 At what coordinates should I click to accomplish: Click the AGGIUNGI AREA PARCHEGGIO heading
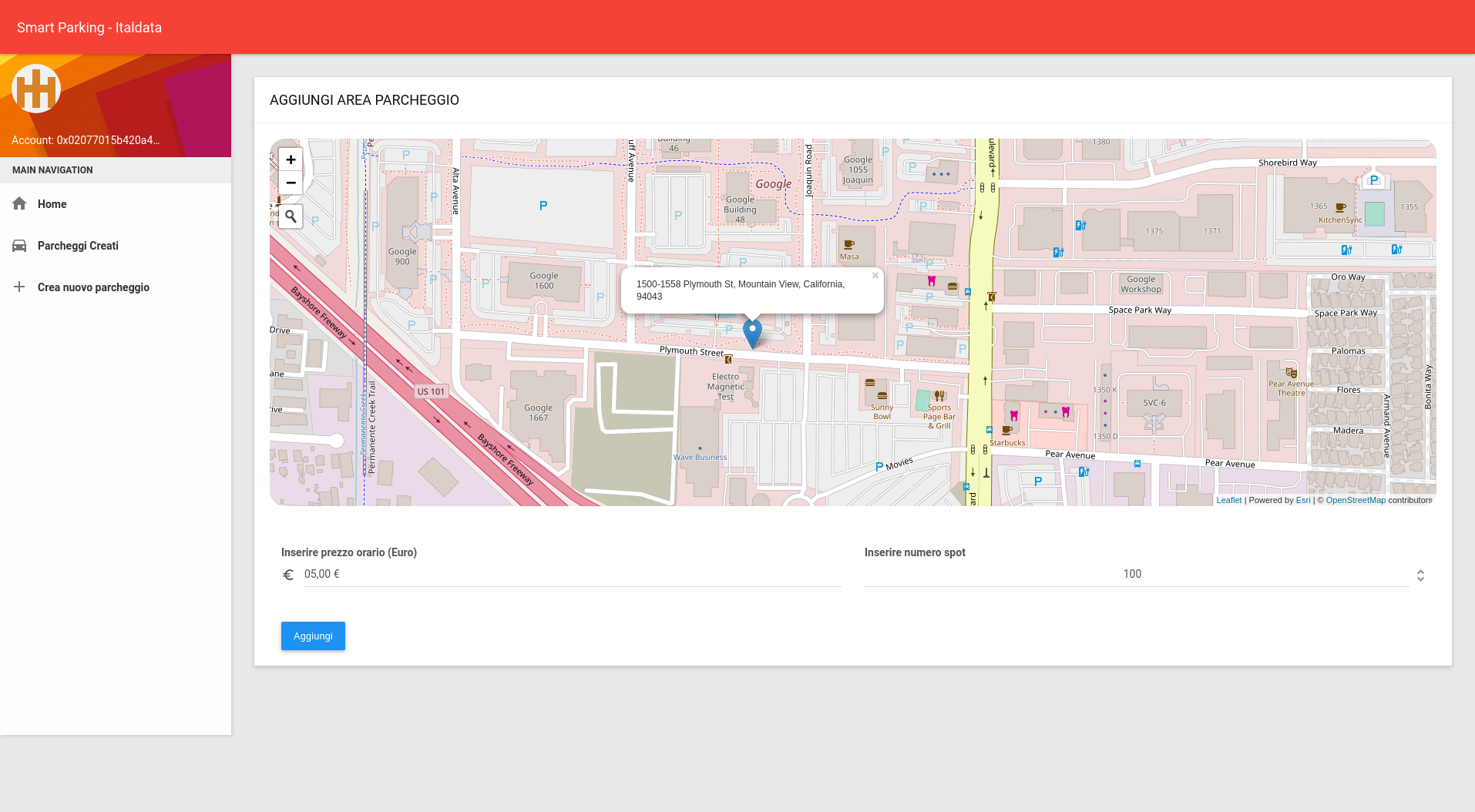tap(365, 100)
